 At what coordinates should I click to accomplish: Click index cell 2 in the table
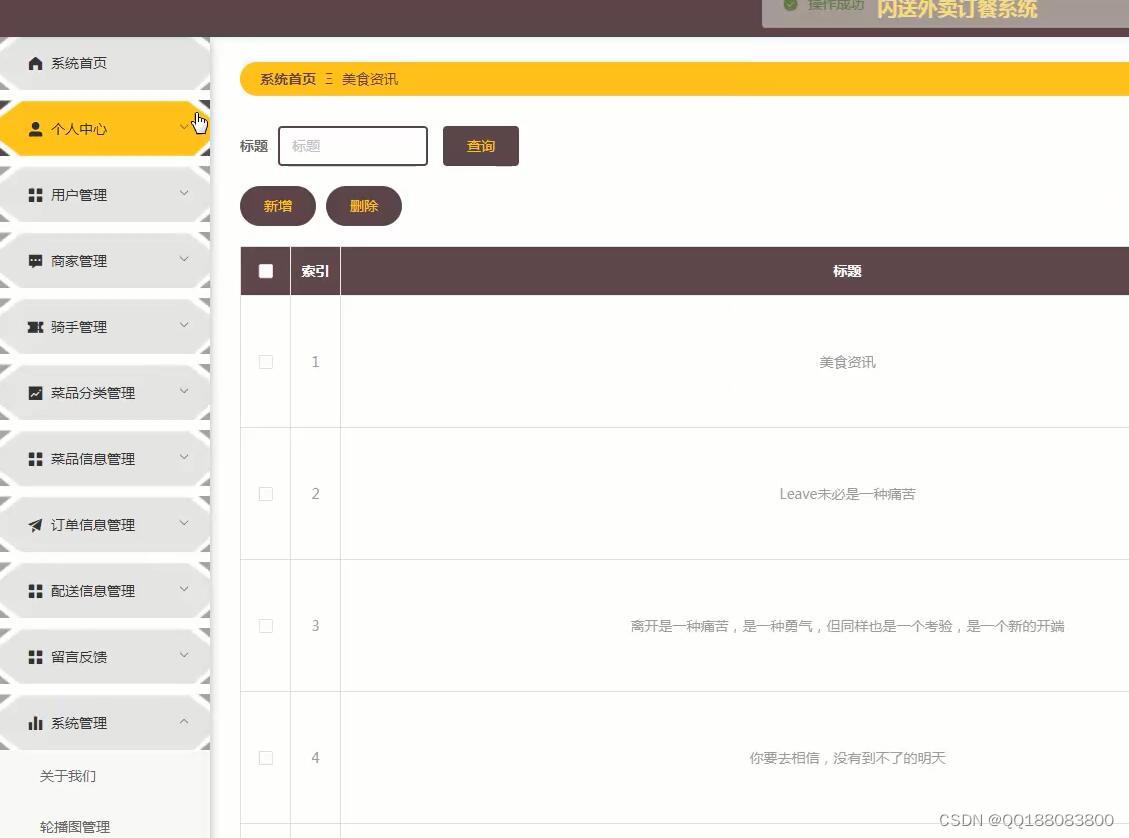coord(315,494)
